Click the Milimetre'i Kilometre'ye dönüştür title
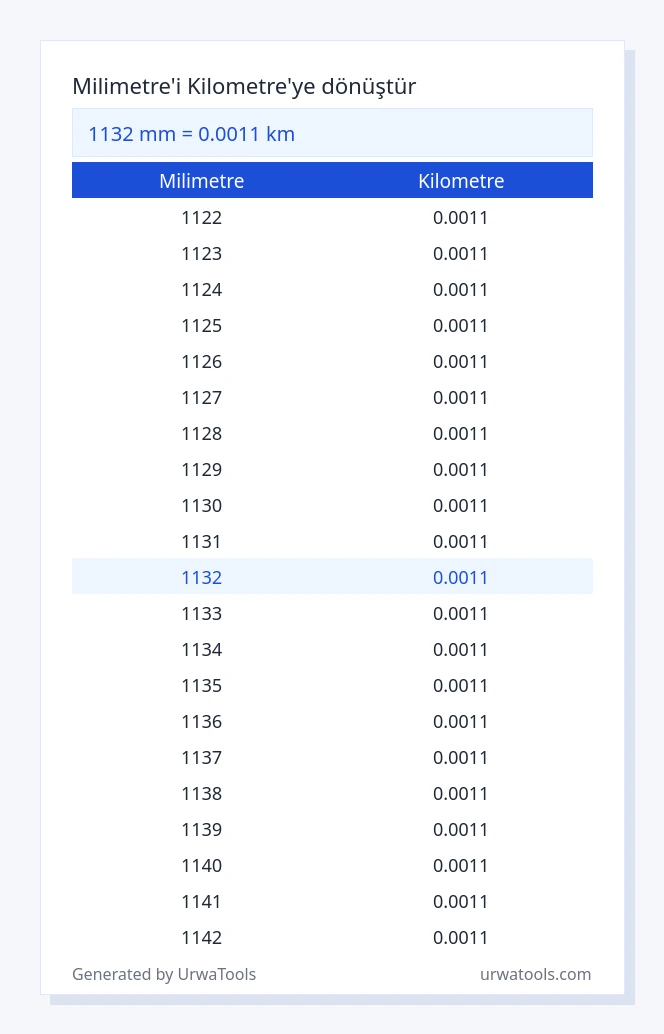The image size is (664, 1034). coord(244,86)
